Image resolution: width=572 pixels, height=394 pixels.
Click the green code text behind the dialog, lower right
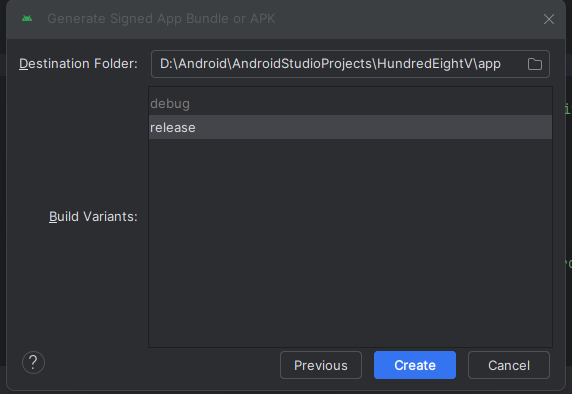(568, 263)
